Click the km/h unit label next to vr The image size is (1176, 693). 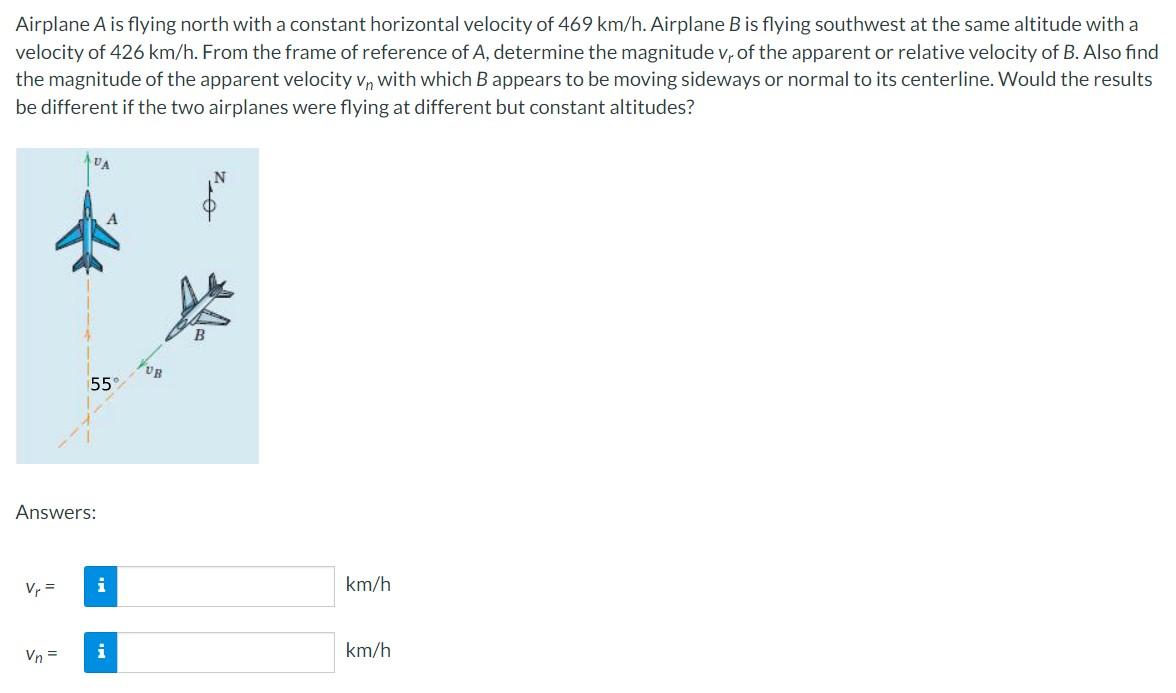(x=367, y=585)
